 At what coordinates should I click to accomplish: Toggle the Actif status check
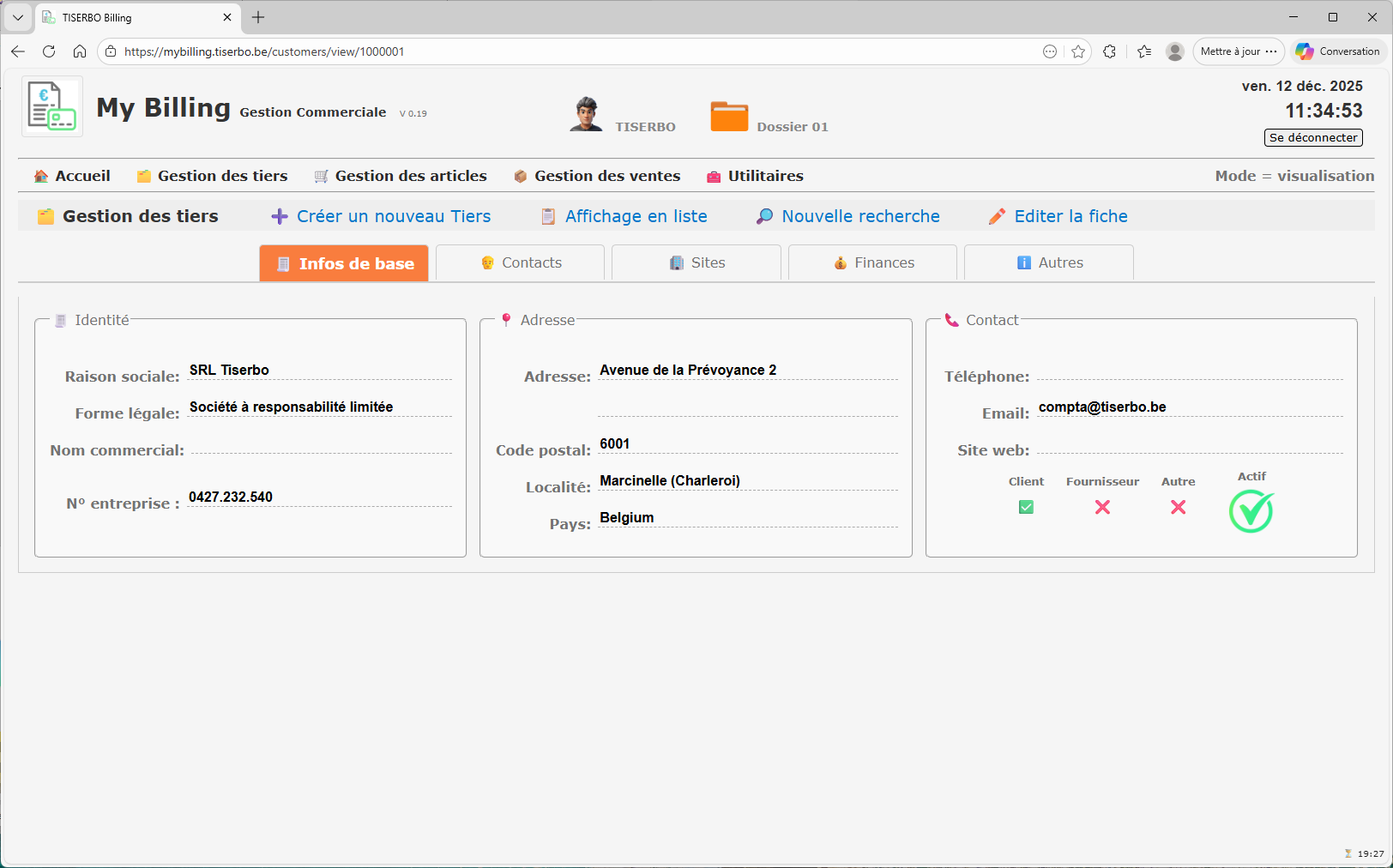pyautogui.click(x=1251, y=512)
